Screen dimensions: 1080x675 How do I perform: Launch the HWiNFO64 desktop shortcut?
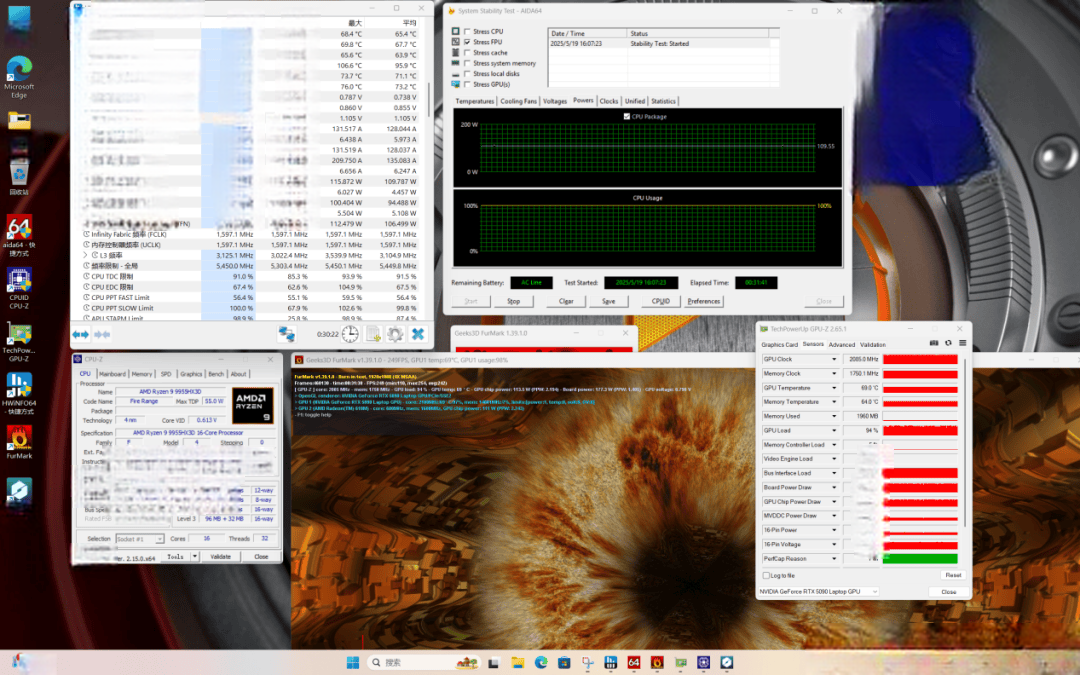19,393
